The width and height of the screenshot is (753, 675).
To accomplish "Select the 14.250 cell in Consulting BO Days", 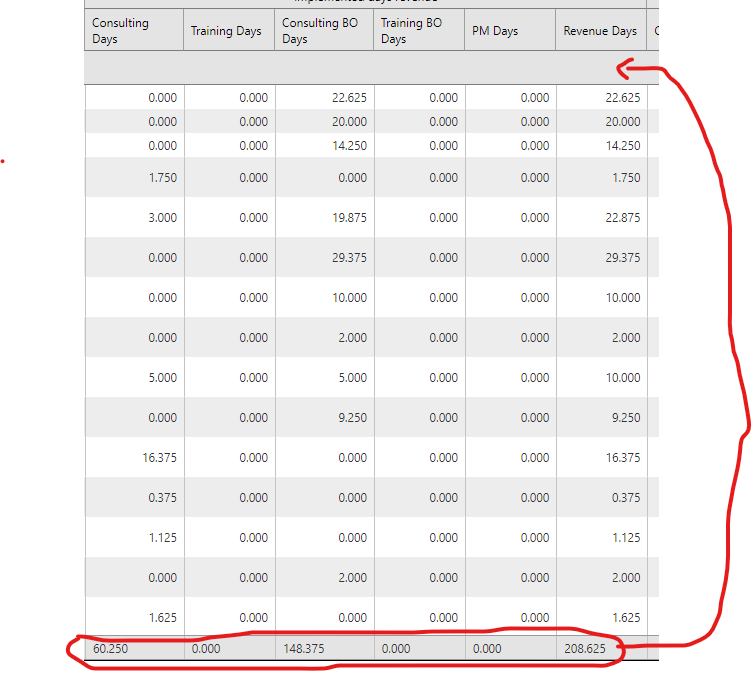I will coord(349,145).
